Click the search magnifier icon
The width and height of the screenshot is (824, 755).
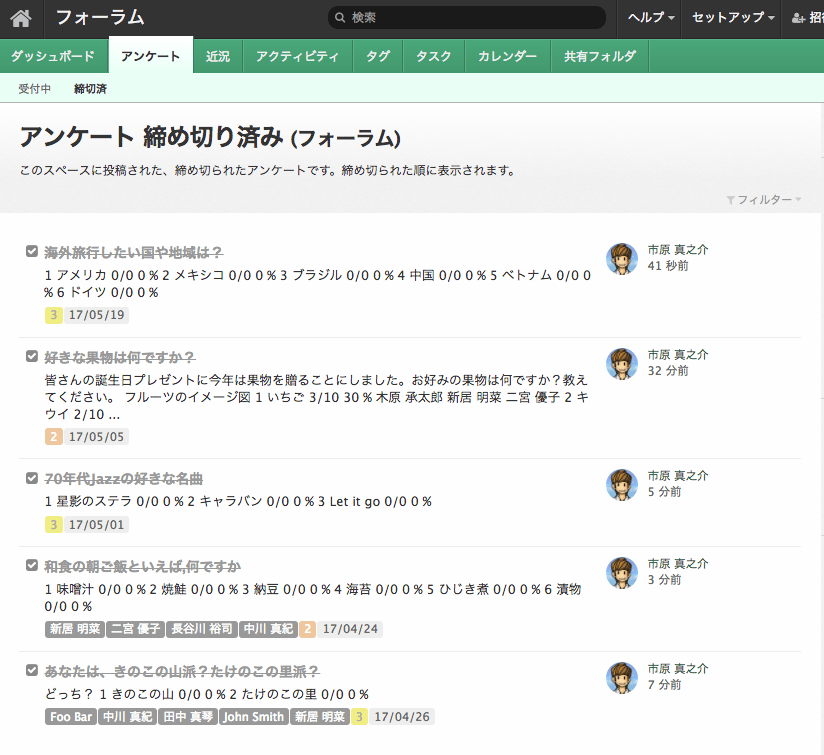(x=340, y=17)
